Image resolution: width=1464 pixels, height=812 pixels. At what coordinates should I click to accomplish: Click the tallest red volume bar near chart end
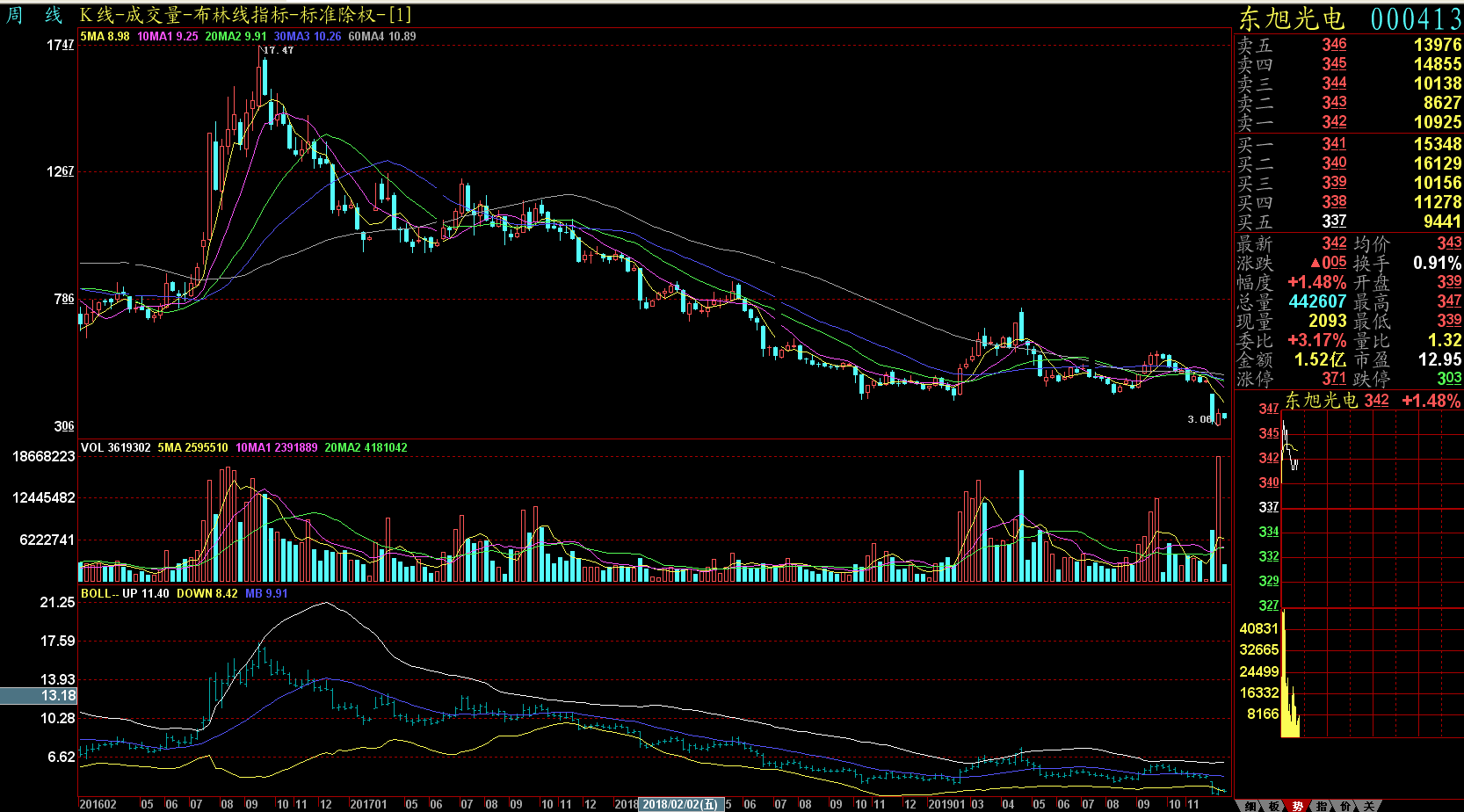(1218, 518)
